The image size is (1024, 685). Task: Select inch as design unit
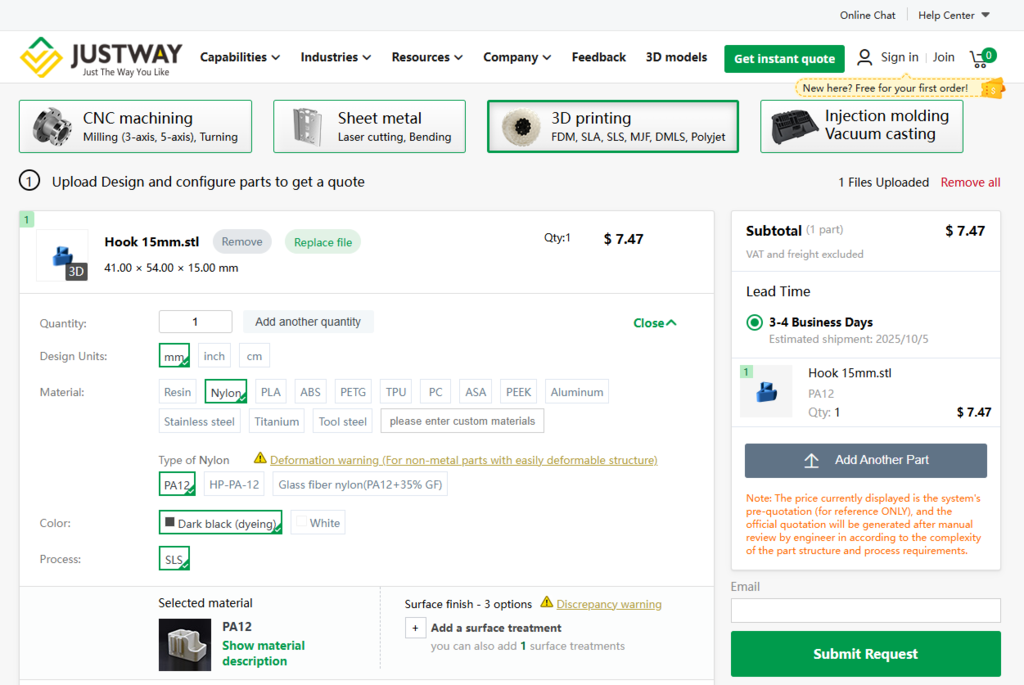point(214,356)
